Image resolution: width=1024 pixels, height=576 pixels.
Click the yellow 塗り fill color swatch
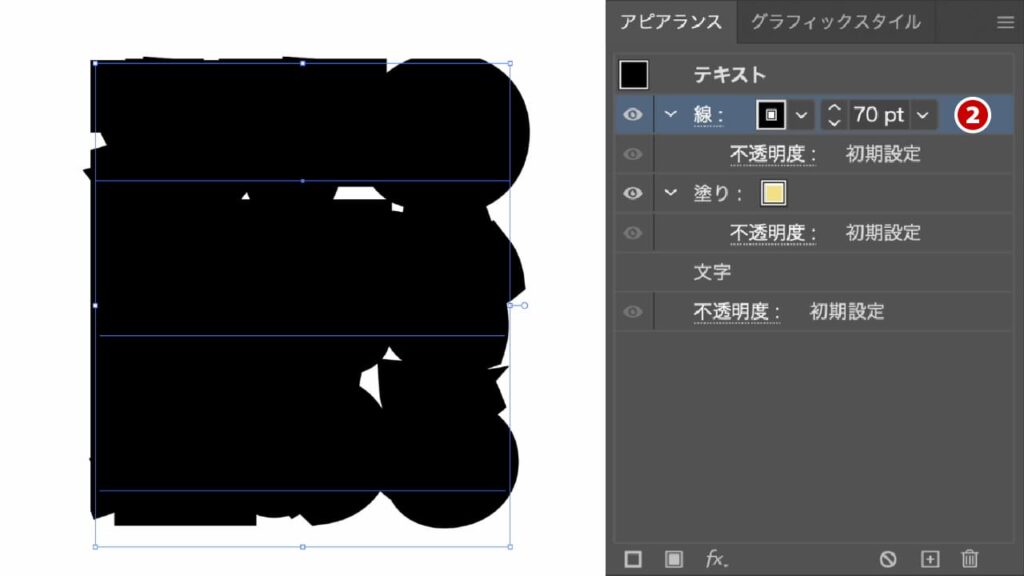(773, 193)
